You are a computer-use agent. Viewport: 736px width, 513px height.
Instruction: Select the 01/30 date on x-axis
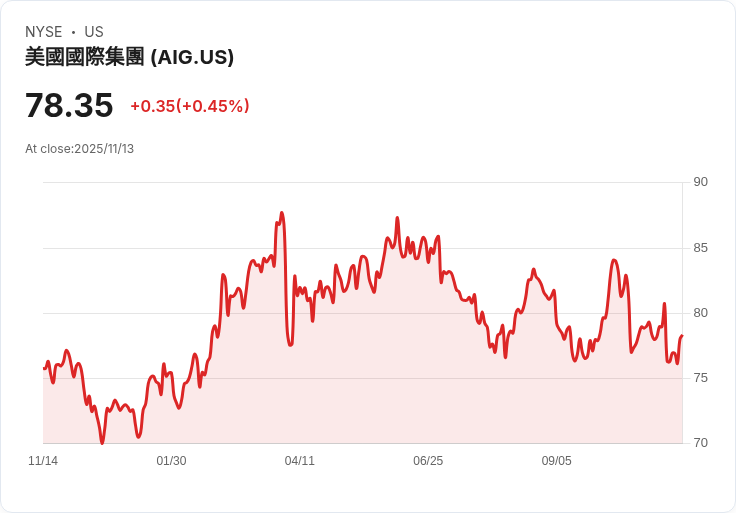171,461
